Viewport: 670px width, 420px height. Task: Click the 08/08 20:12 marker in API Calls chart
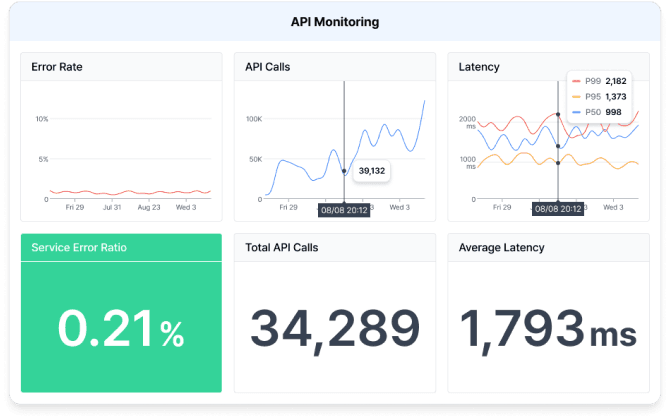pos(344,210)
